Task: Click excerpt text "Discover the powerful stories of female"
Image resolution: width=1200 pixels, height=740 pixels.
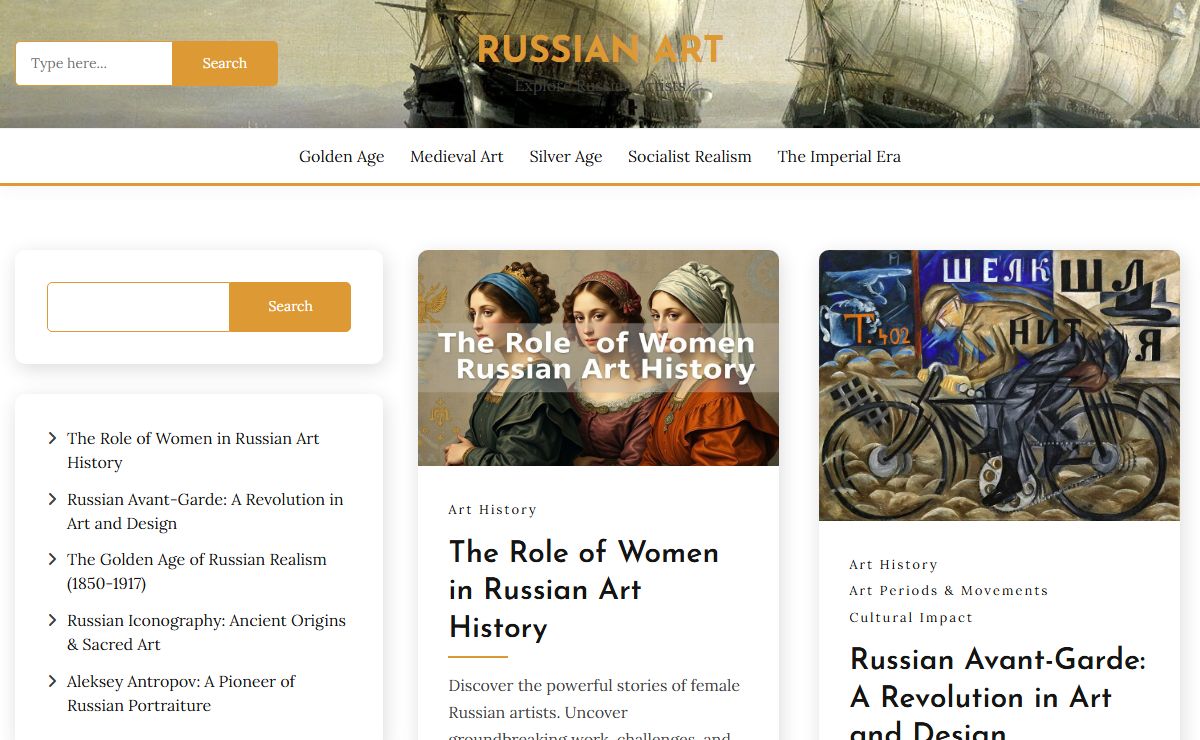Action: (594, 686)
